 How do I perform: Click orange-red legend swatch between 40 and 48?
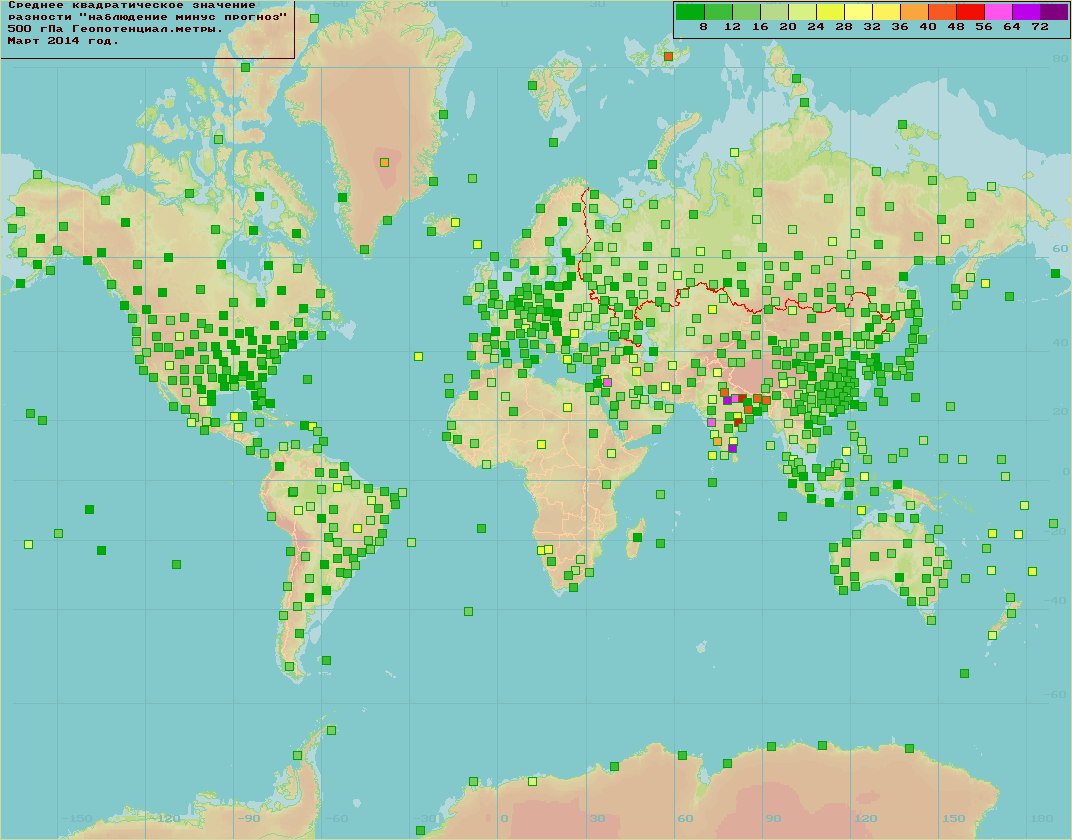[942, 12]
